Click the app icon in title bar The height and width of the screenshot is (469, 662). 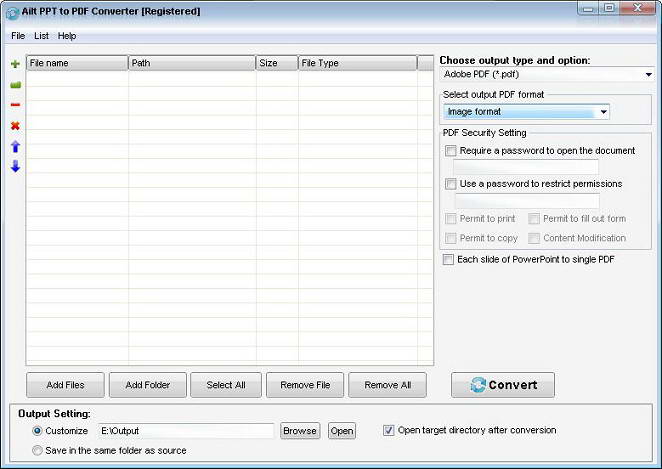[x=12, y=12]
